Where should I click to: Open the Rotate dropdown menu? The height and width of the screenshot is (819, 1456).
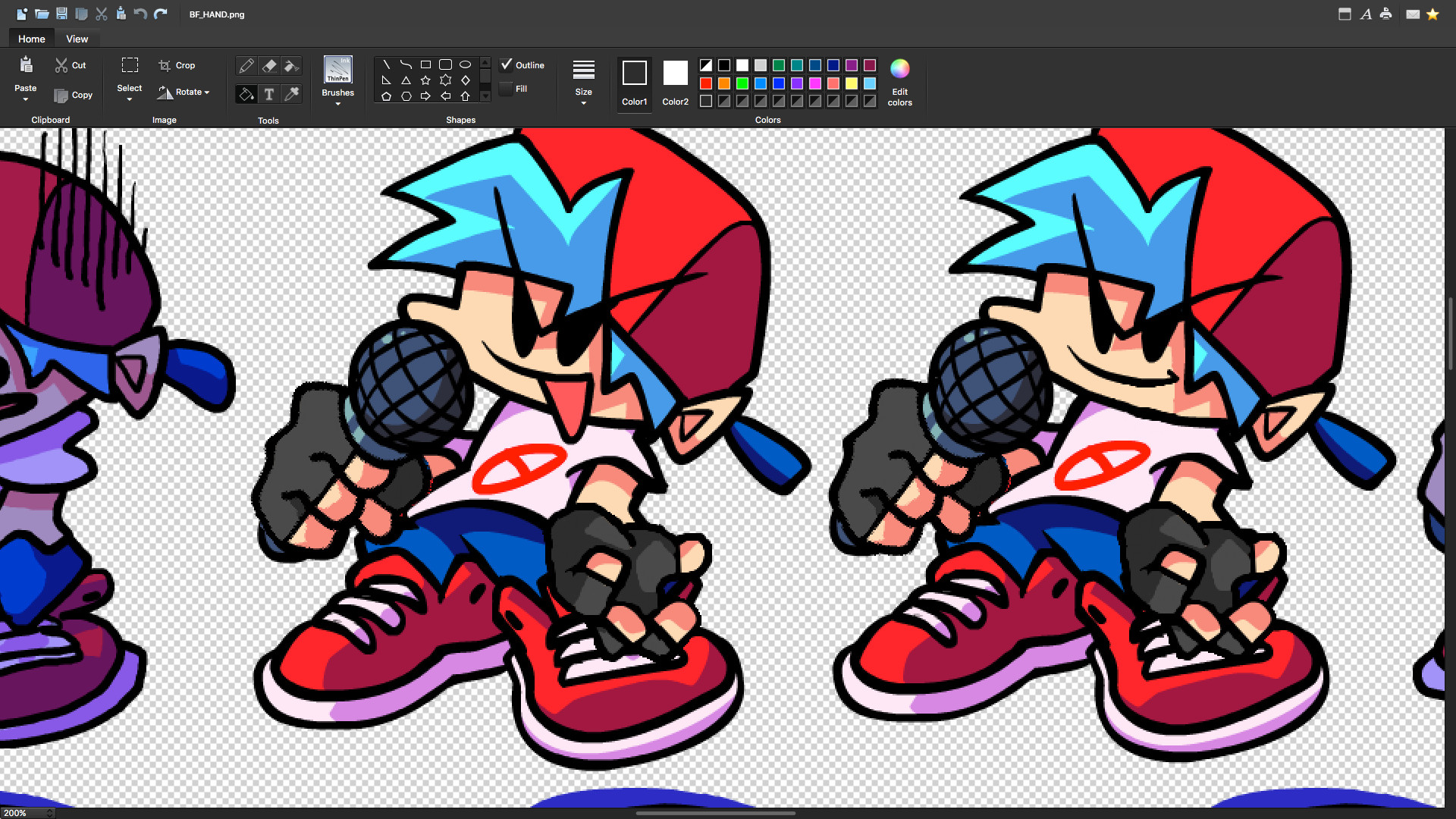[184, 93]
